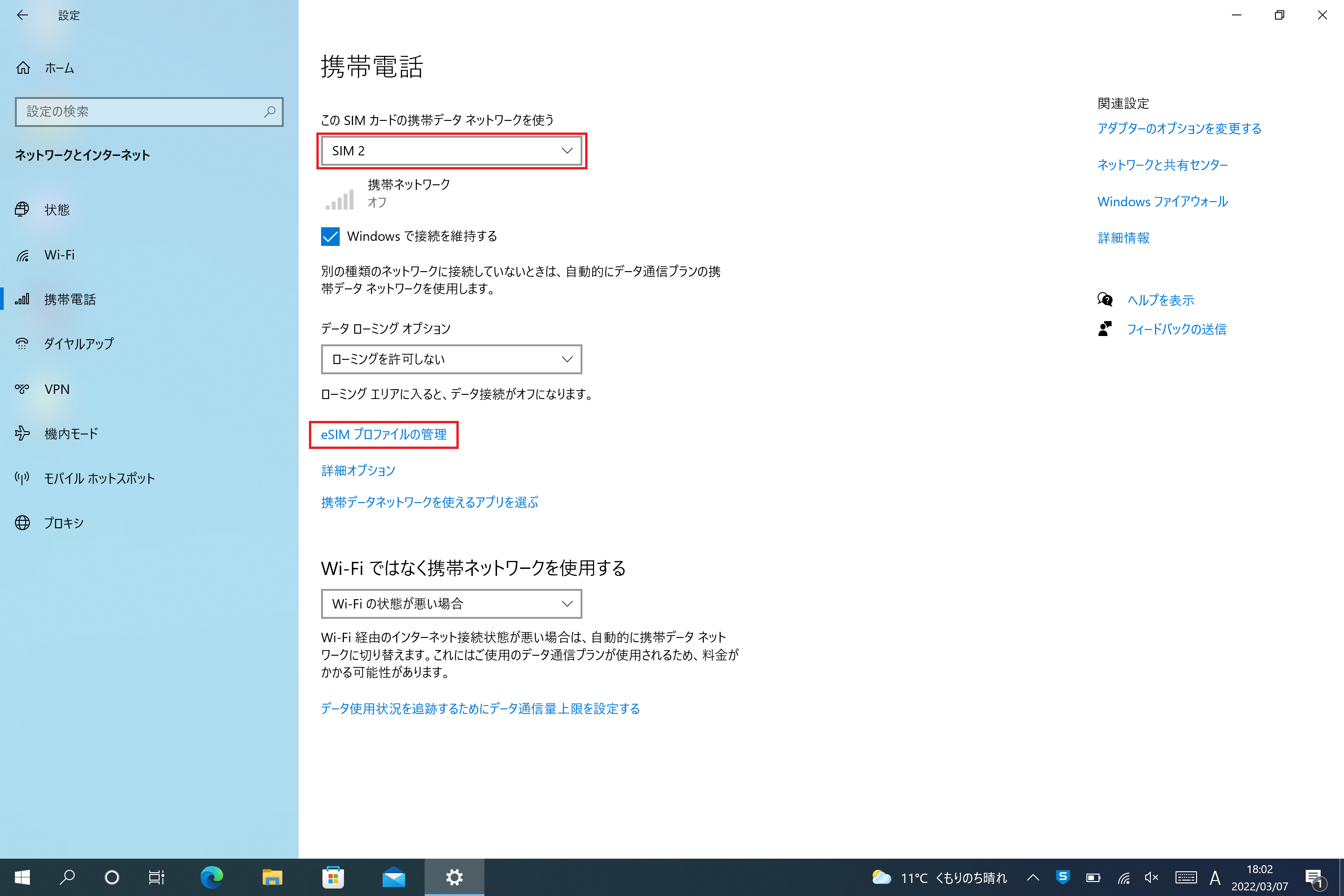Select the 携帯ネットワーク オフ entry
Viewport: 1344px width, 896px height.
click(389, 193)
